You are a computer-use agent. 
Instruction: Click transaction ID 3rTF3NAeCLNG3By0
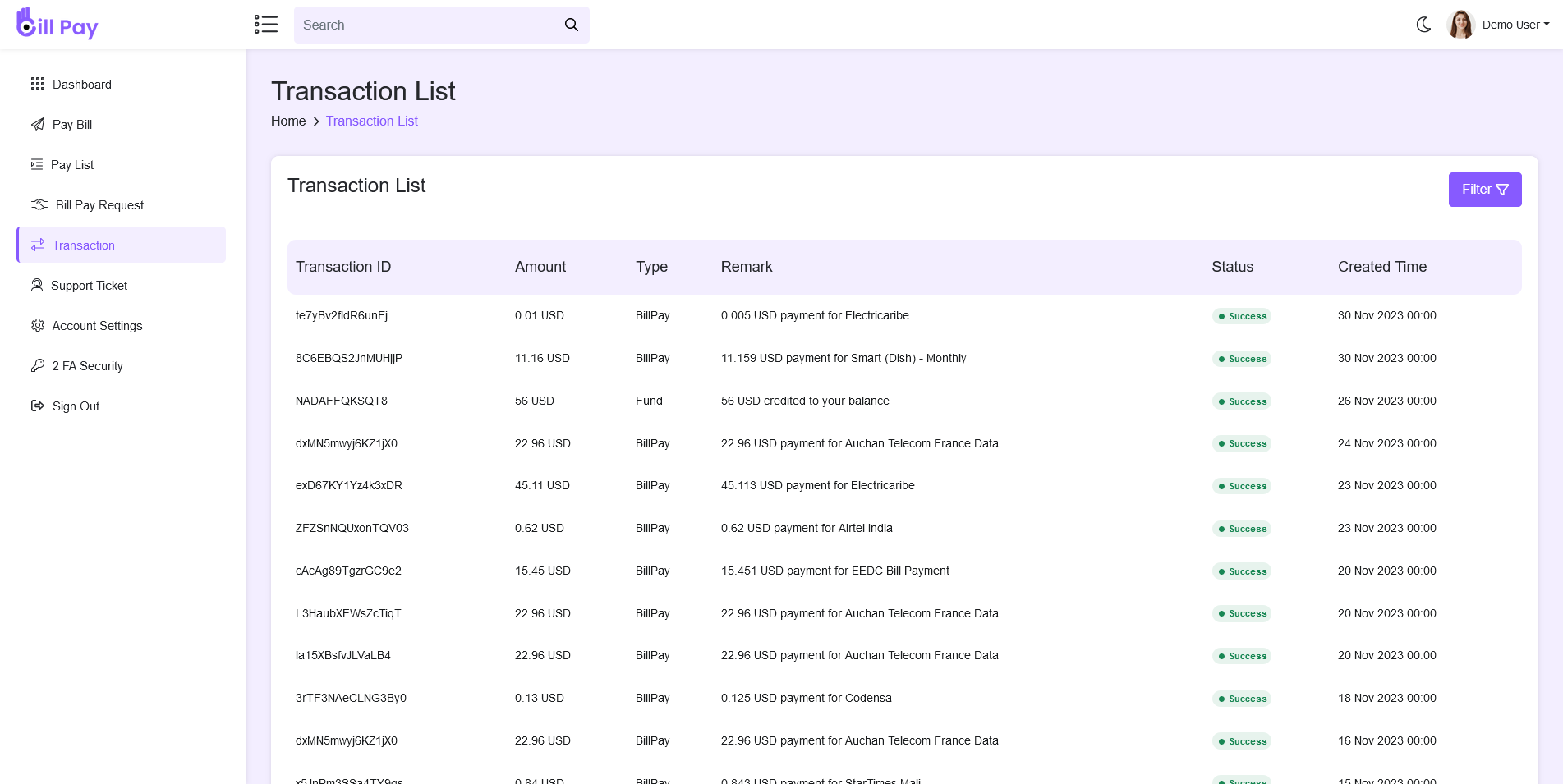tap(351, 698)
